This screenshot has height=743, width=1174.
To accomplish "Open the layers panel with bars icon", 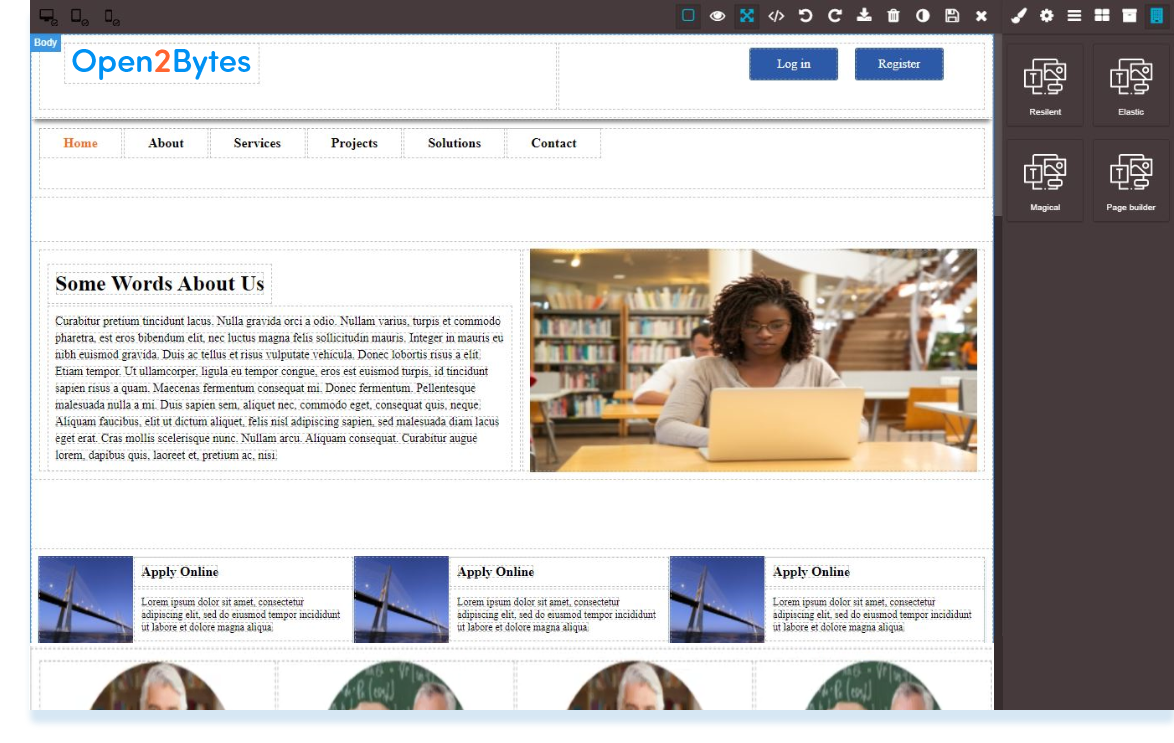I will 1074,16.
